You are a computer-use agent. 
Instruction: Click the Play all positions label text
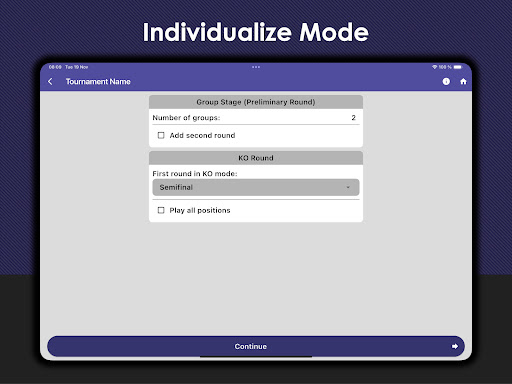tap(200, 210)
